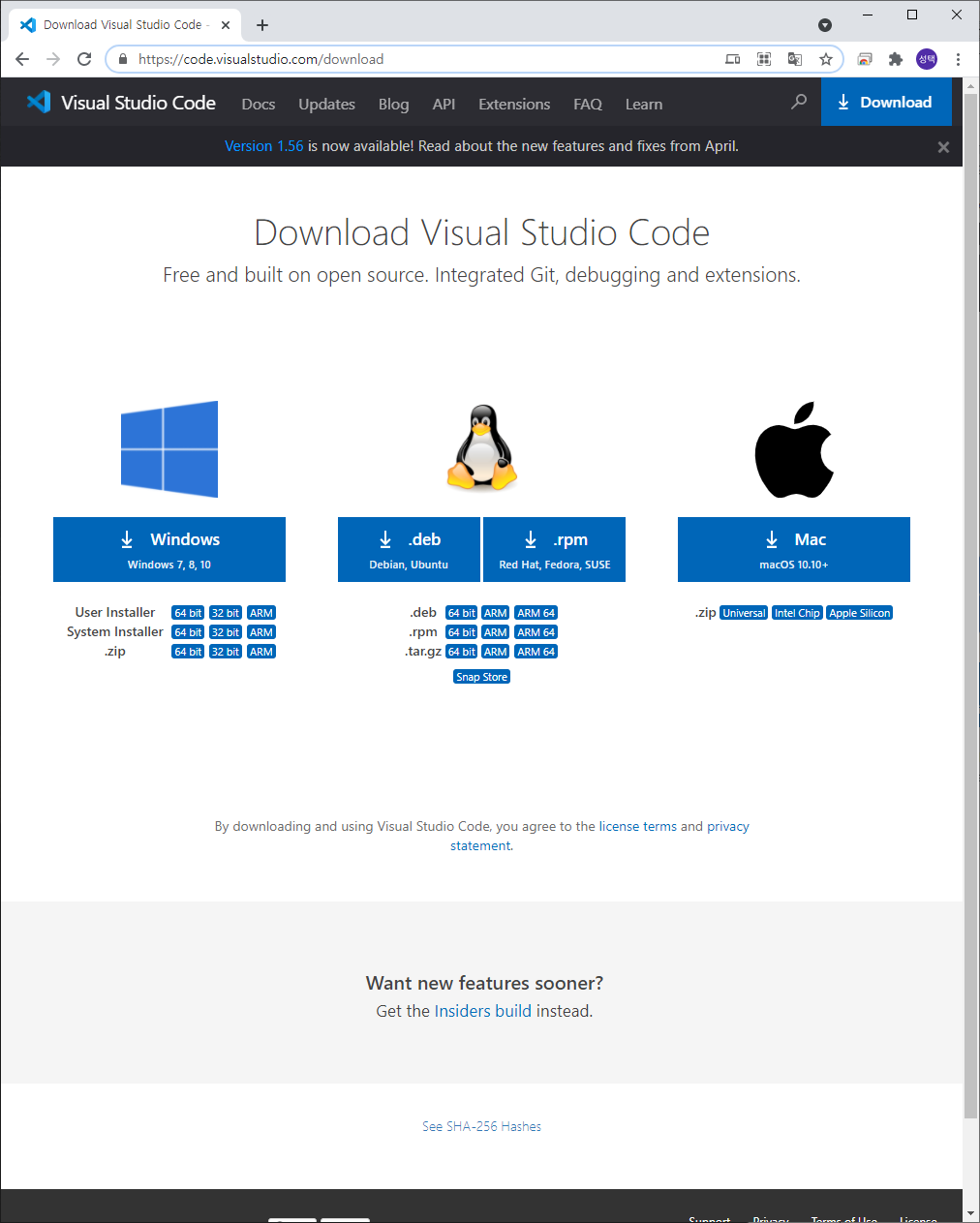
Task: Open the Chrome three-dot menu
Action: [958, 59]
